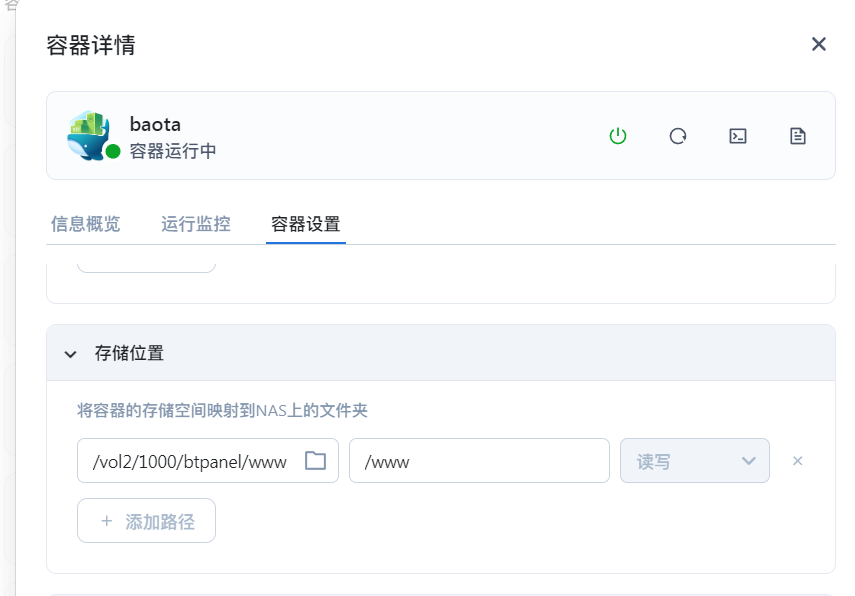The width and height of the screenshot is (855, 596).
Task: Close the 容器详情 dialog
Action: [818, 44]
